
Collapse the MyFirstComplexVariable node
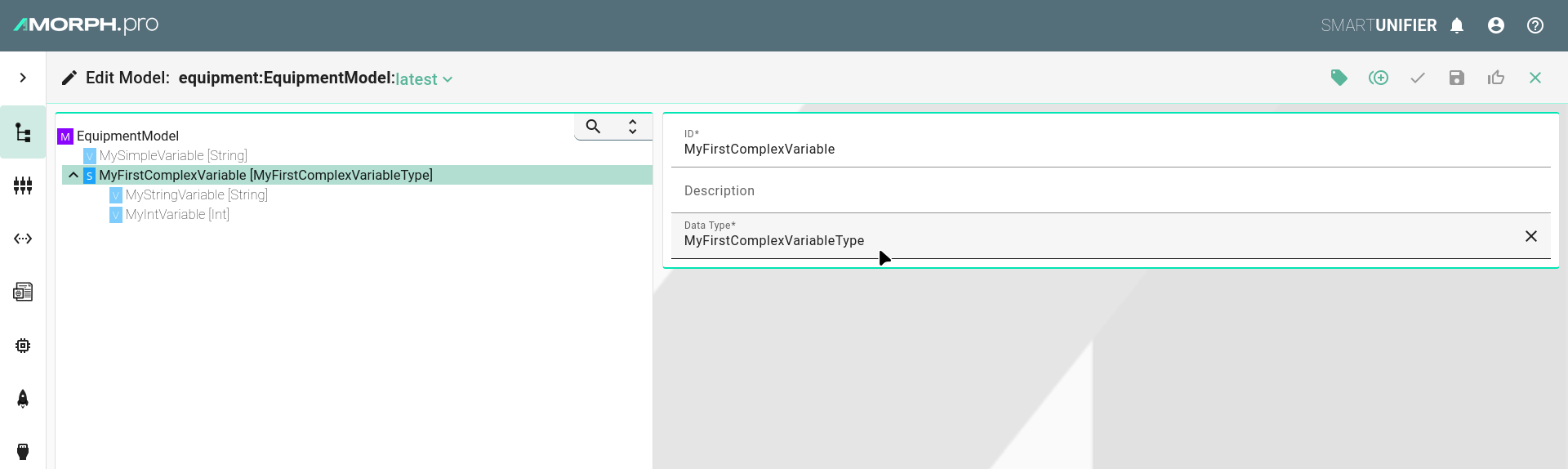point(73,175)
